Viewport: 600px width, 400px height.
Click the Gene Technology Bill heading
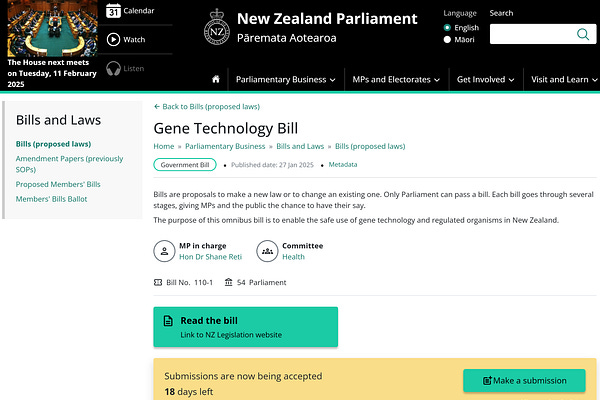(225, 128)
